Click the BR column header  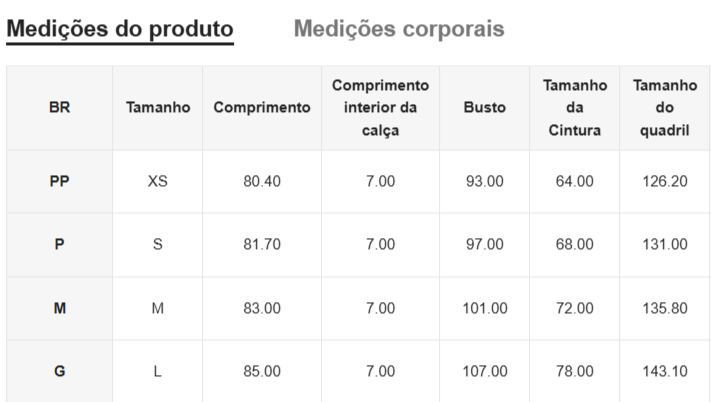[59, 108]
